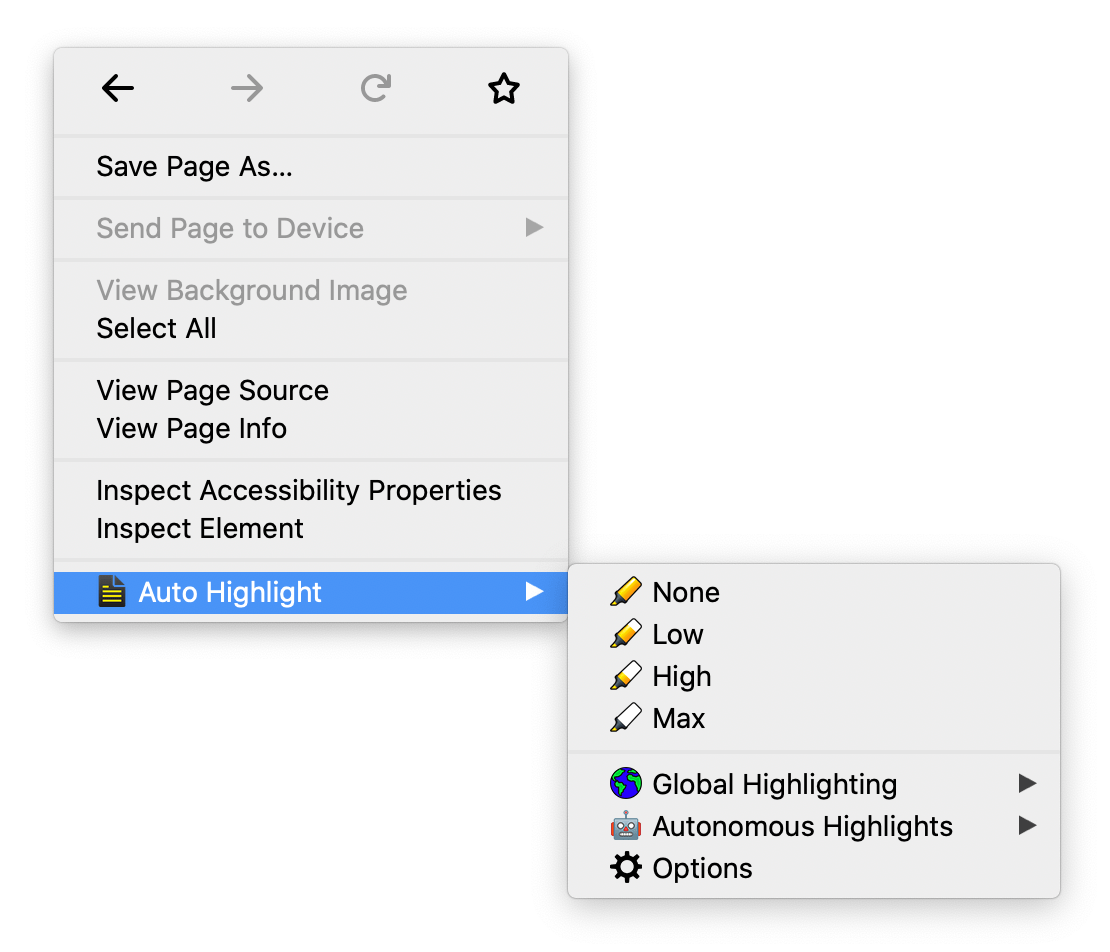
Task: Click the document icon beside Auto Highlight
Action: point(113,591)
